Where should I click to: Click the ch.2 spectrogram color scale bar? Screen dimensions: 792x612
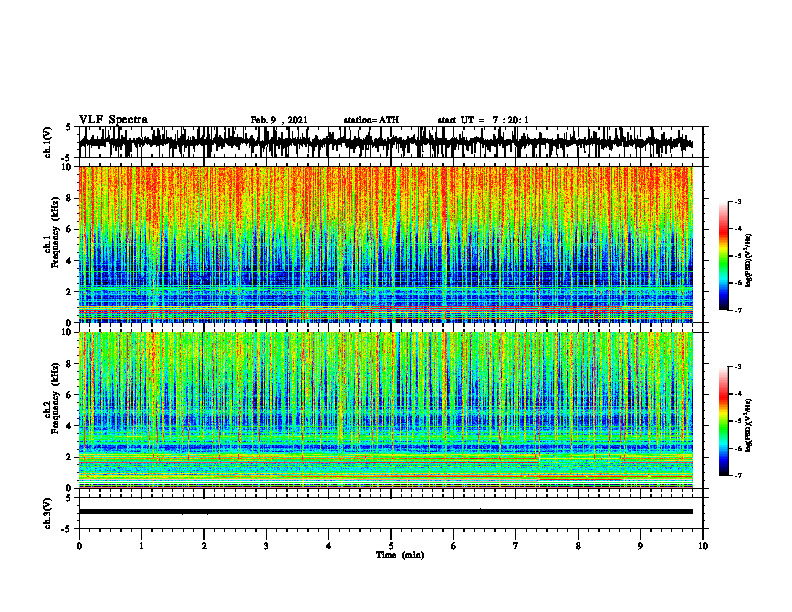[723, 421]
